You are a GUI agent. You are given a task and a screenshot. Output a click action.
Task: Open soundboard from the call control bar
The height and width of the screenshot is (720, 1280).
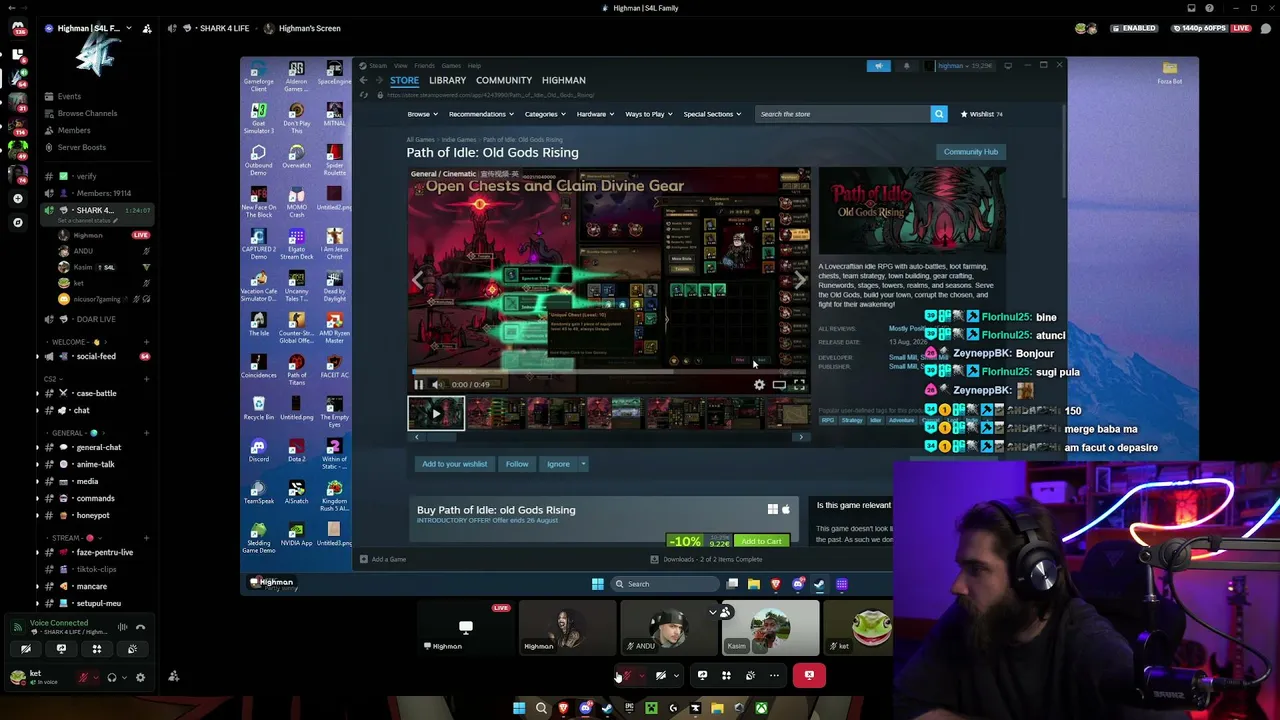click(750, 676)
